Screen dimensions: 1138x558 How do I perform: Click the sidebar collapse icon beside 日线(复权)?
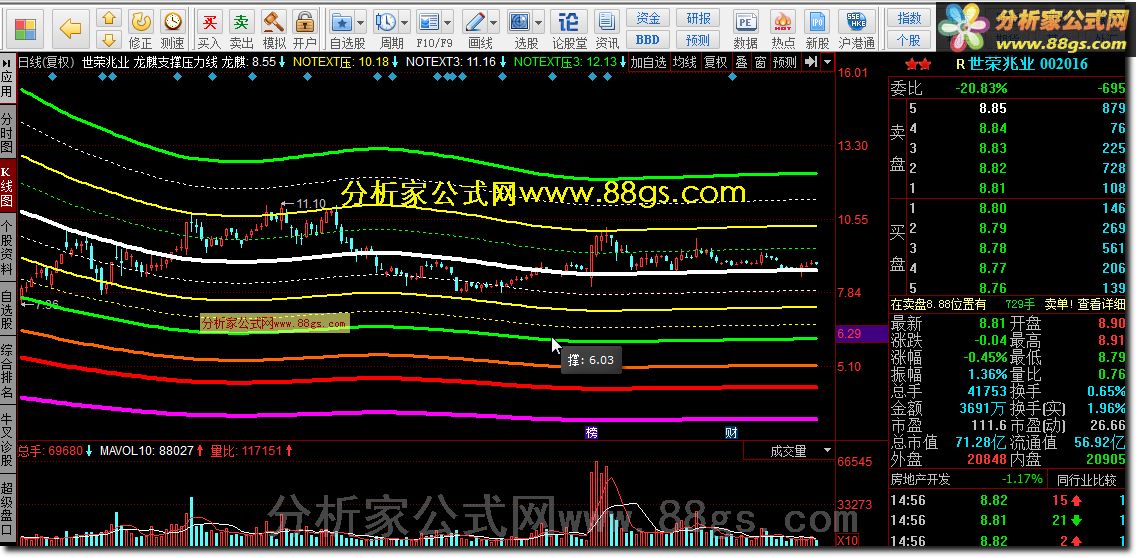pos(8,62)
